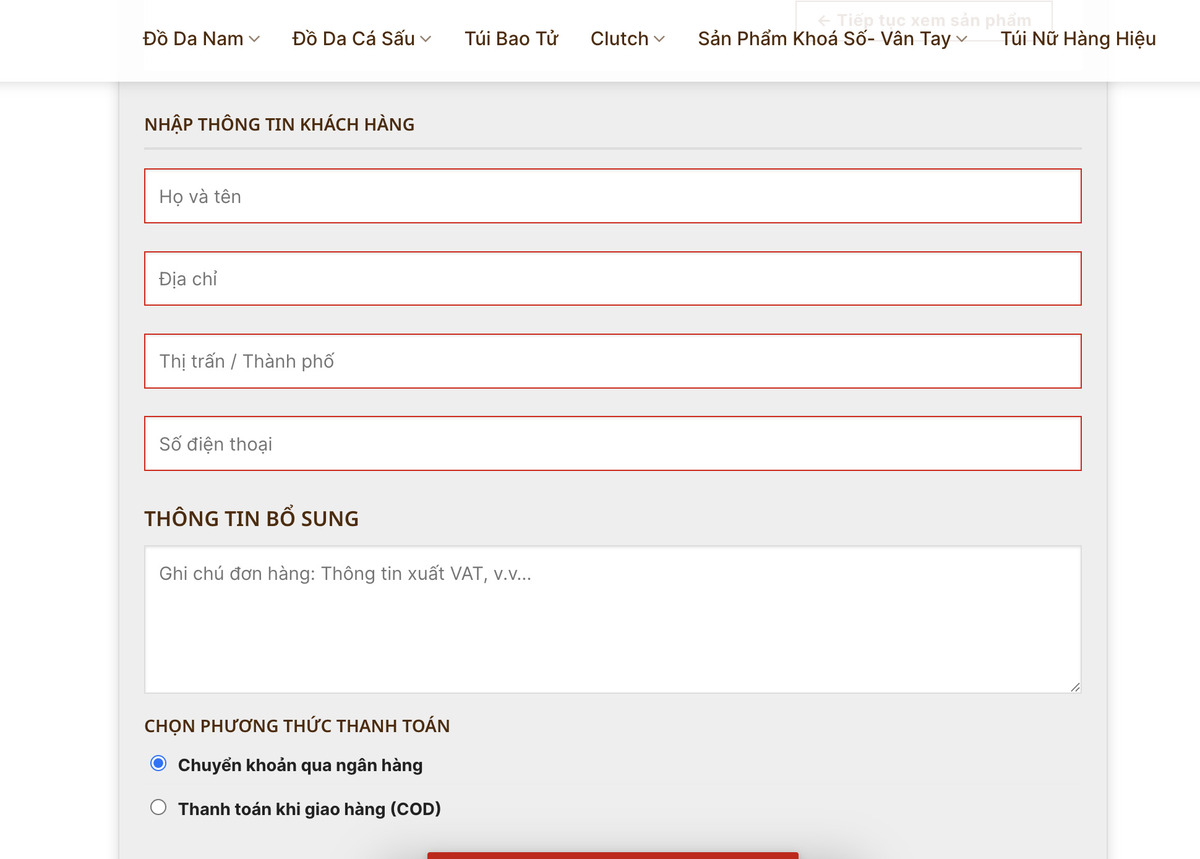
Task: Click the Thanh toán khi giao hàng label text
Action: click(309, 809)
